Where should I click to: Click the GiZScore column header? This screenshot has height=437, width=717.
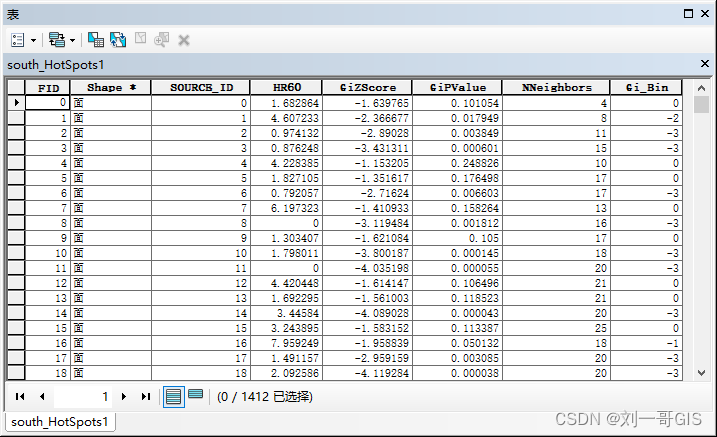pos(367,88)
